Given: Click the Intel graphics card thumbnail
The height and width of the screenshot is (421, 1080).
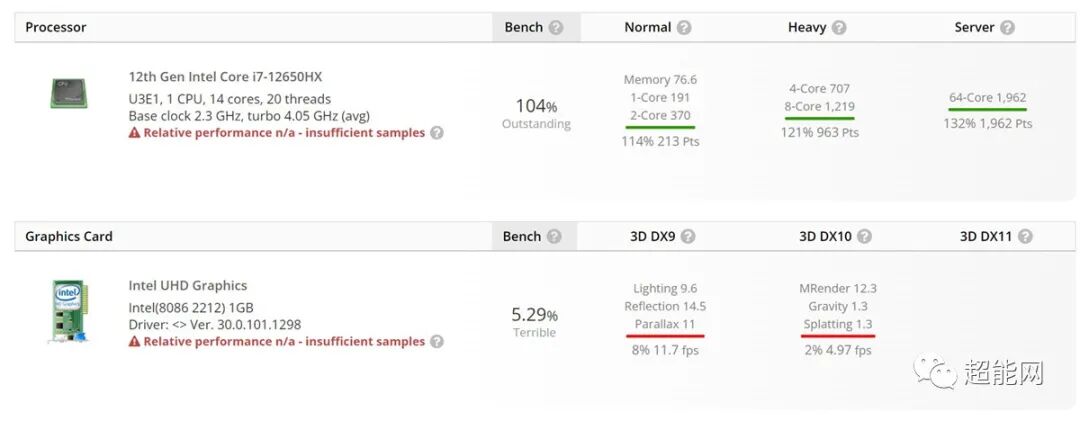Looking at the screenshot, I should [x=69, y=312].
